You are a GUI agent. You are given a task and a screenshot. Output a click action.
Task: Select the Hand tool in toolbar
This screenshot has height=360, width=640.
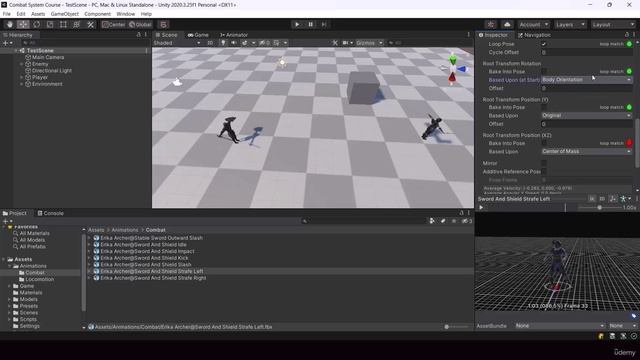coord(10,24)
